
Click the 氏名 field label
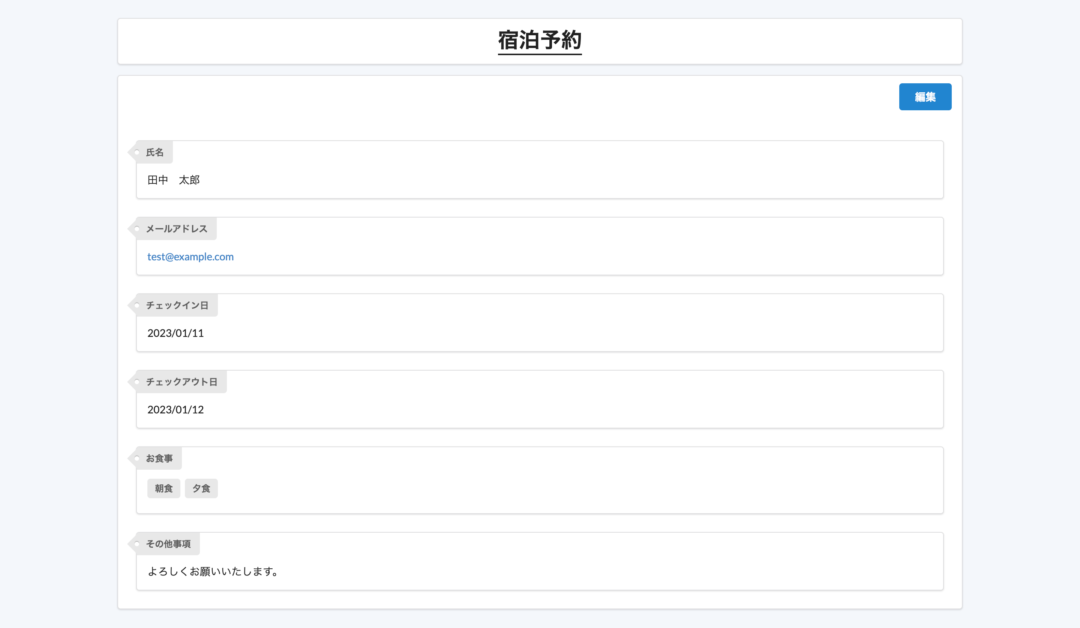155,153
